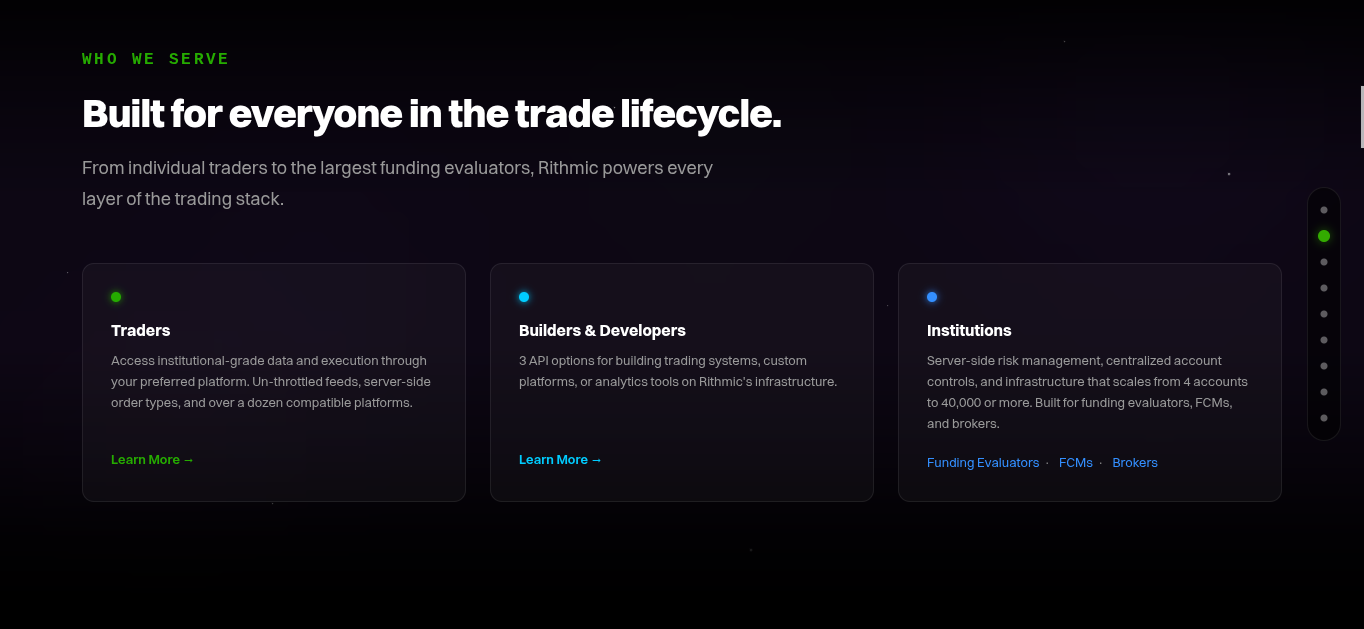Click the blue dot icon above Institutions

coord(932,297)
